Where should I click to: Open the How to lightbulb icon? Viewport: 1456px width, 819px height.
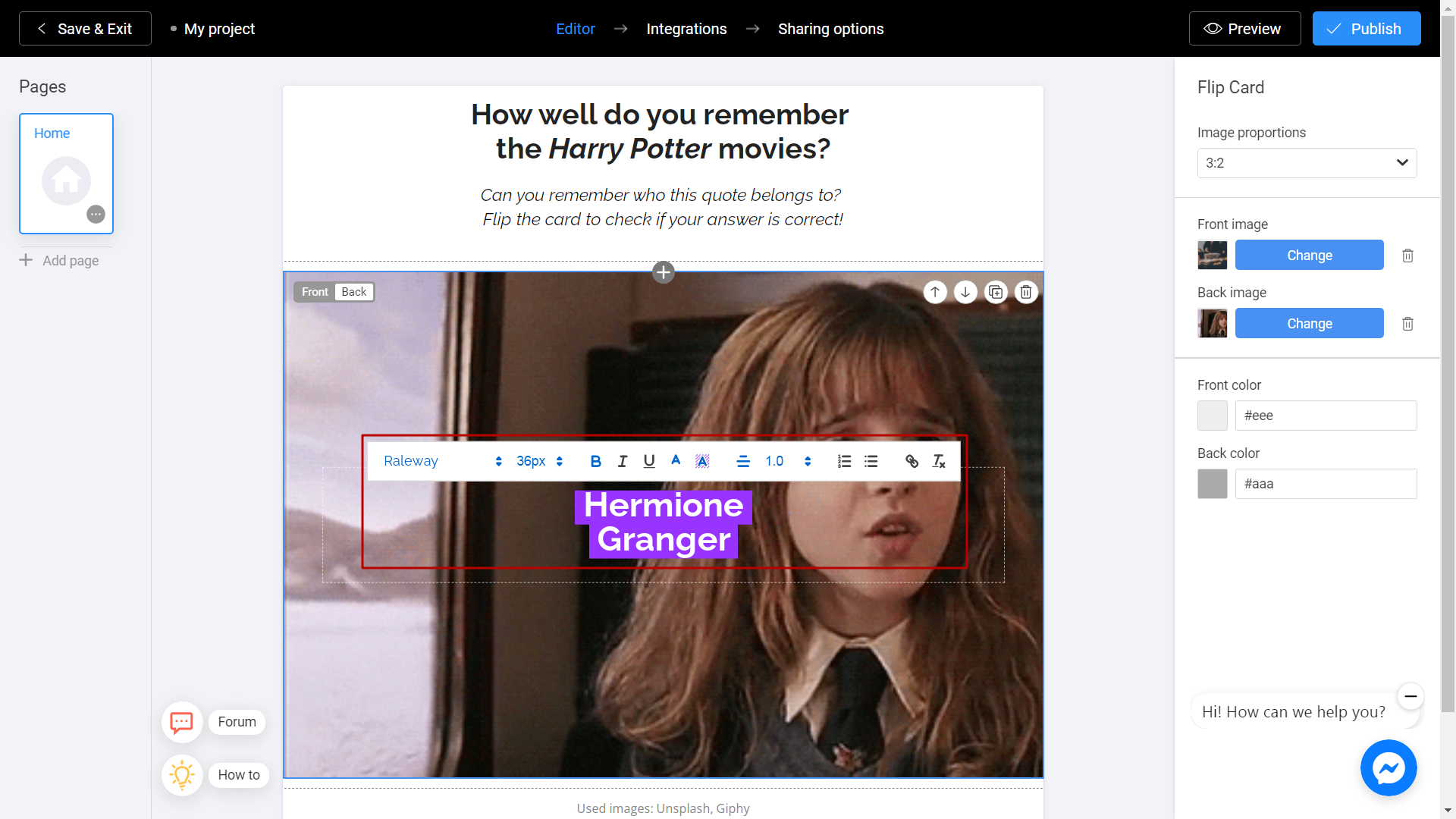[182, 775]
